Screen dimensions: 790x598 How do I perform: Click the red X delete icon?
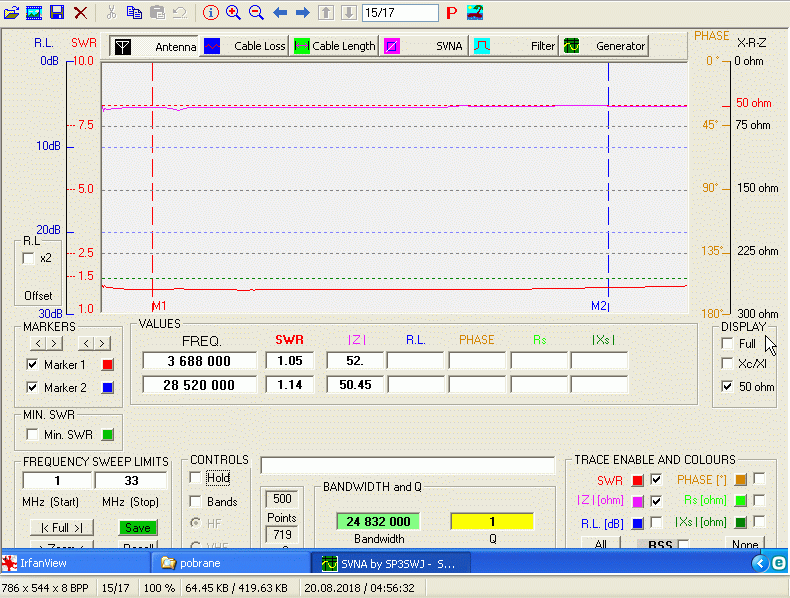click(x=80, y=13)
